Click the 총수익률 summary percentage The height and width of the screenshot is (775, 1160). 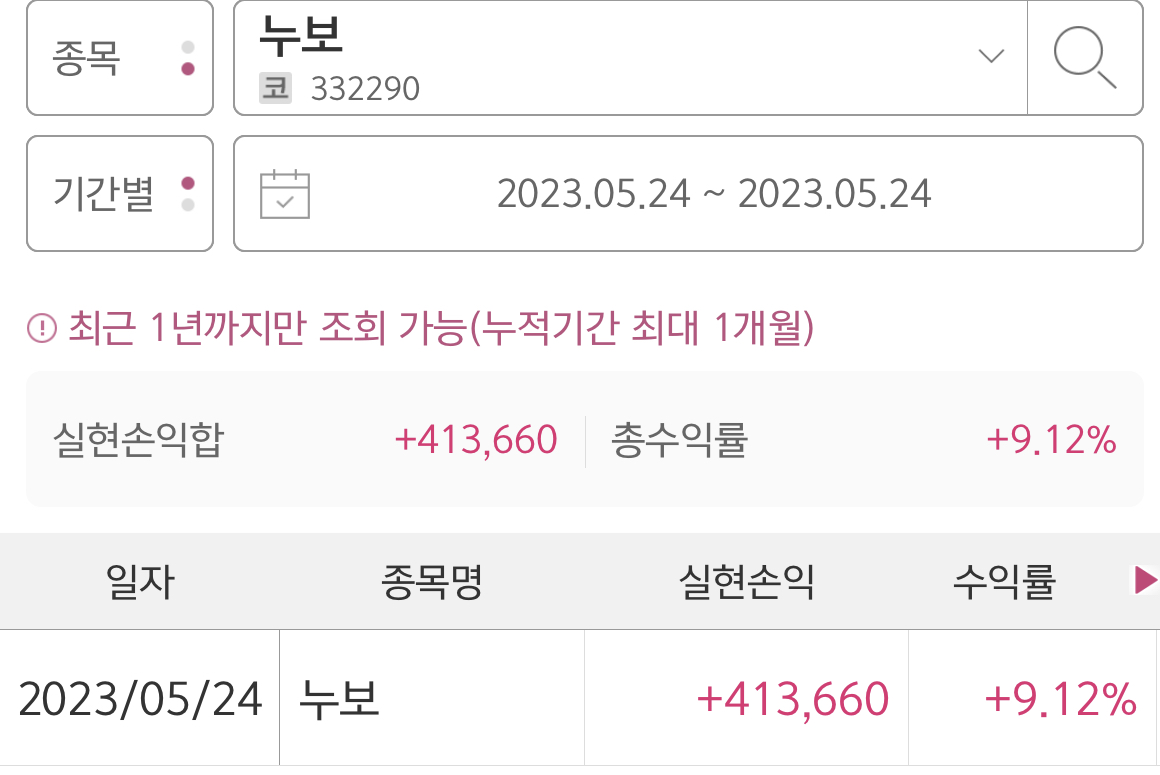pyautogui.click(x=1051, y=440)
